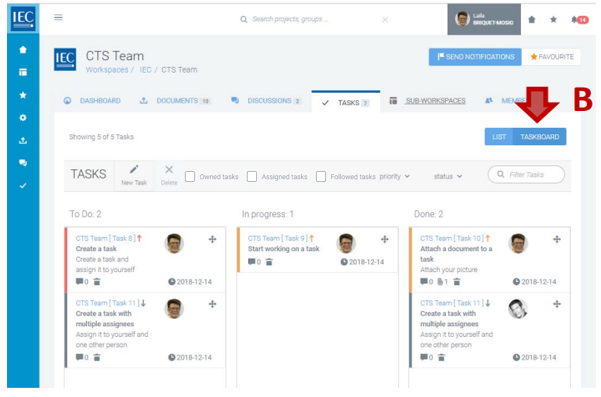Click SEND NOTIFICATIONS button
Image resolution: width=601 pixels, height=397 pixels.
[x=475, y=57]
